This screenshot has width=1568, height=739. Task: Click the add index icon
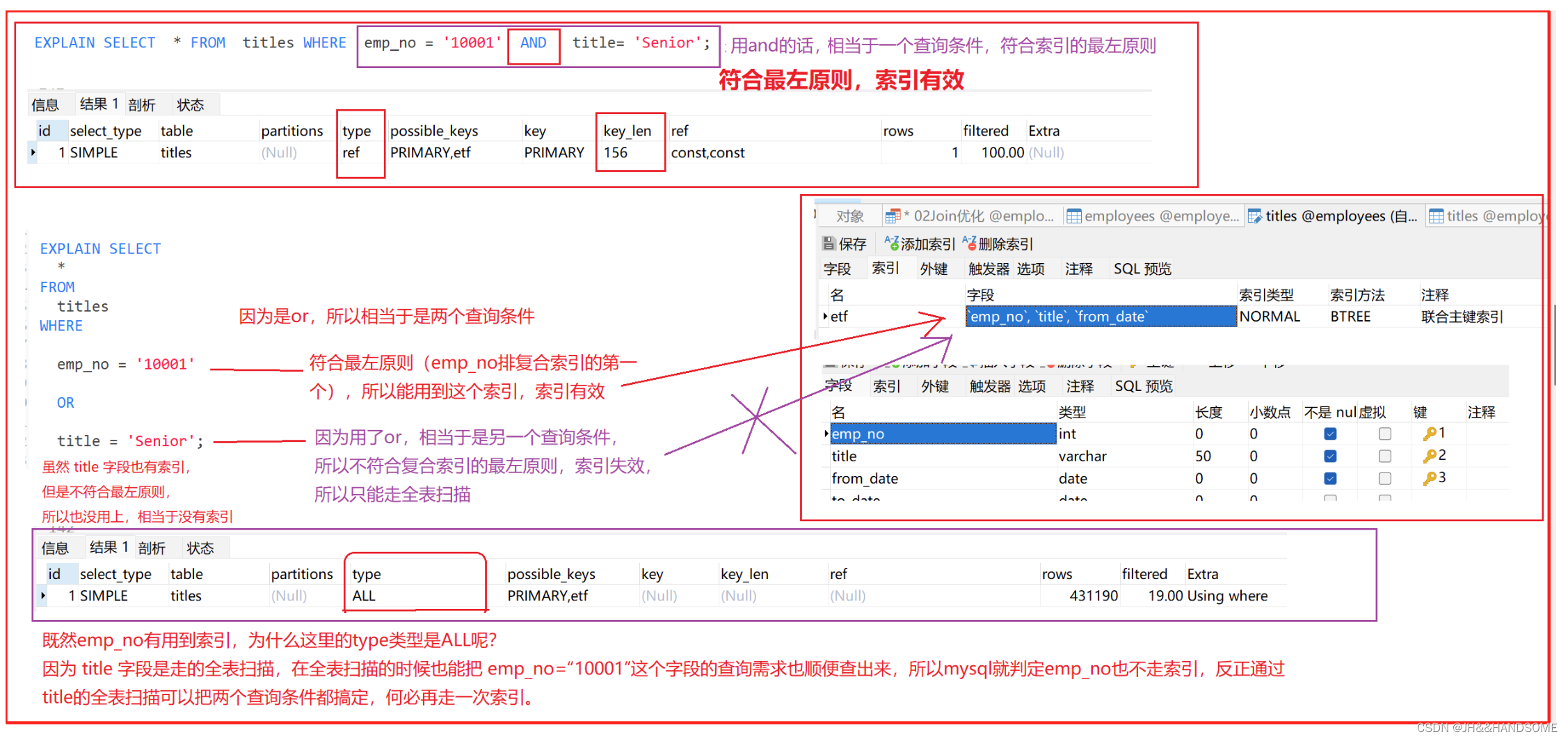click(x=891, y=243)
